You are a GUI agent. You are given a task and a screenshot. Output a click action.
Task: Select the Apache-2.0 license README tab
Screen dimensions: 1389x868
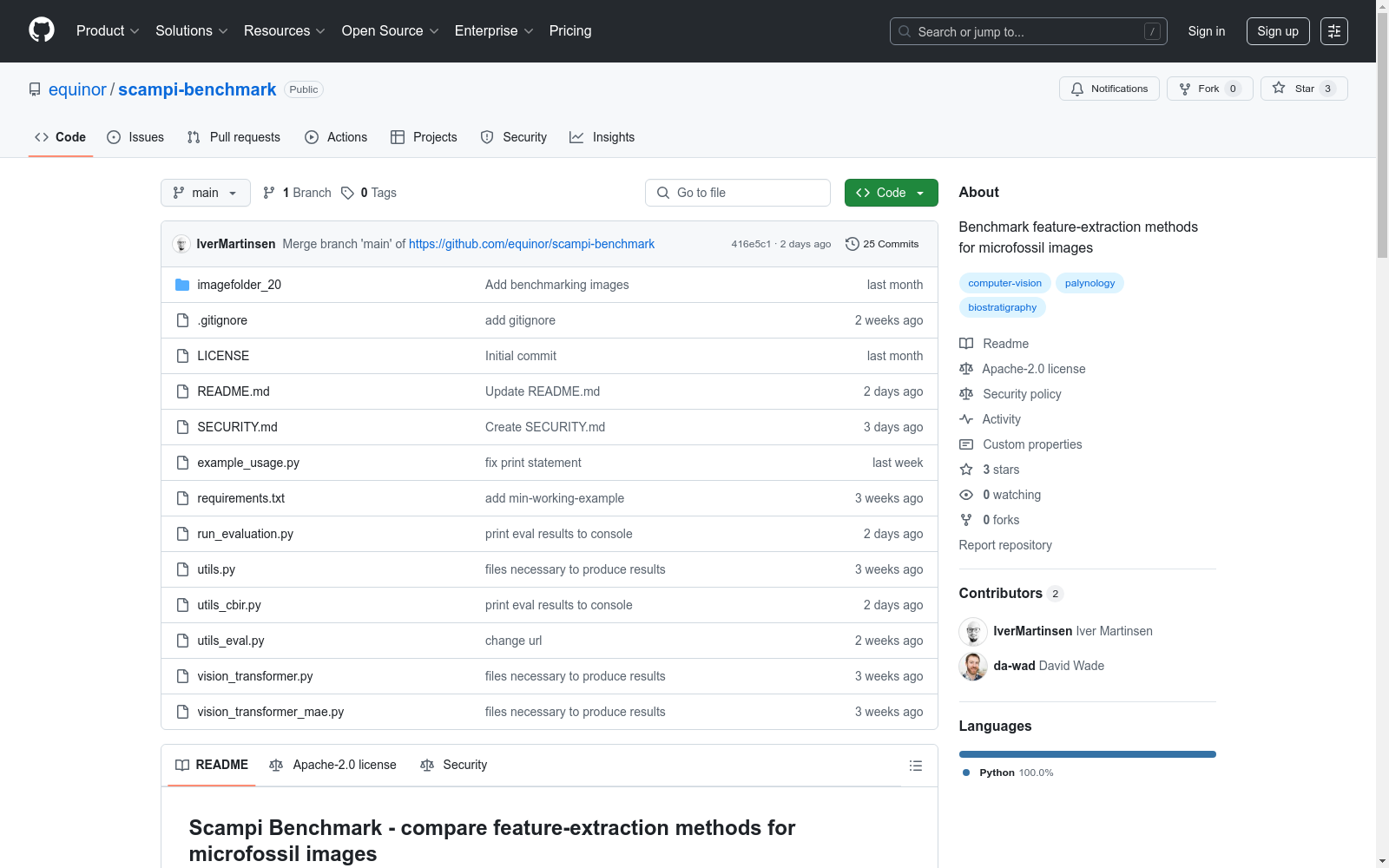333,765
